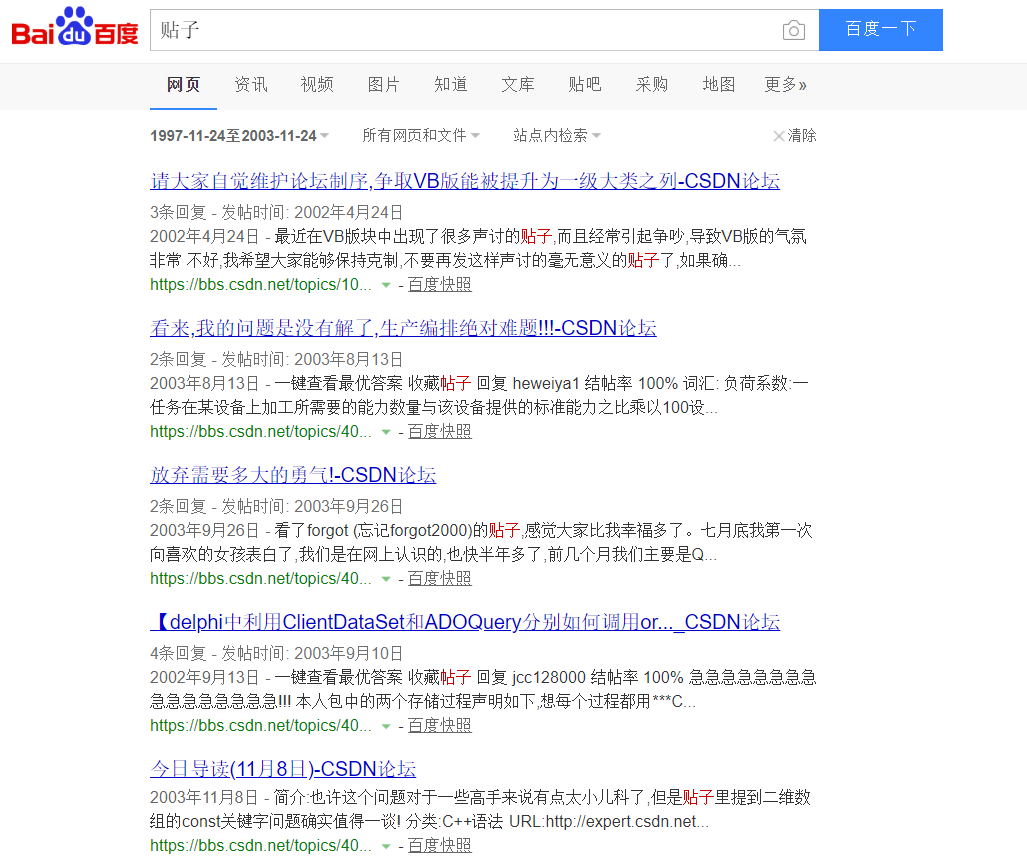Viewport: 1027px width, 866px height.
Task: Click green arrow beside delphi result URL
Action: click(x=386, y=726)
